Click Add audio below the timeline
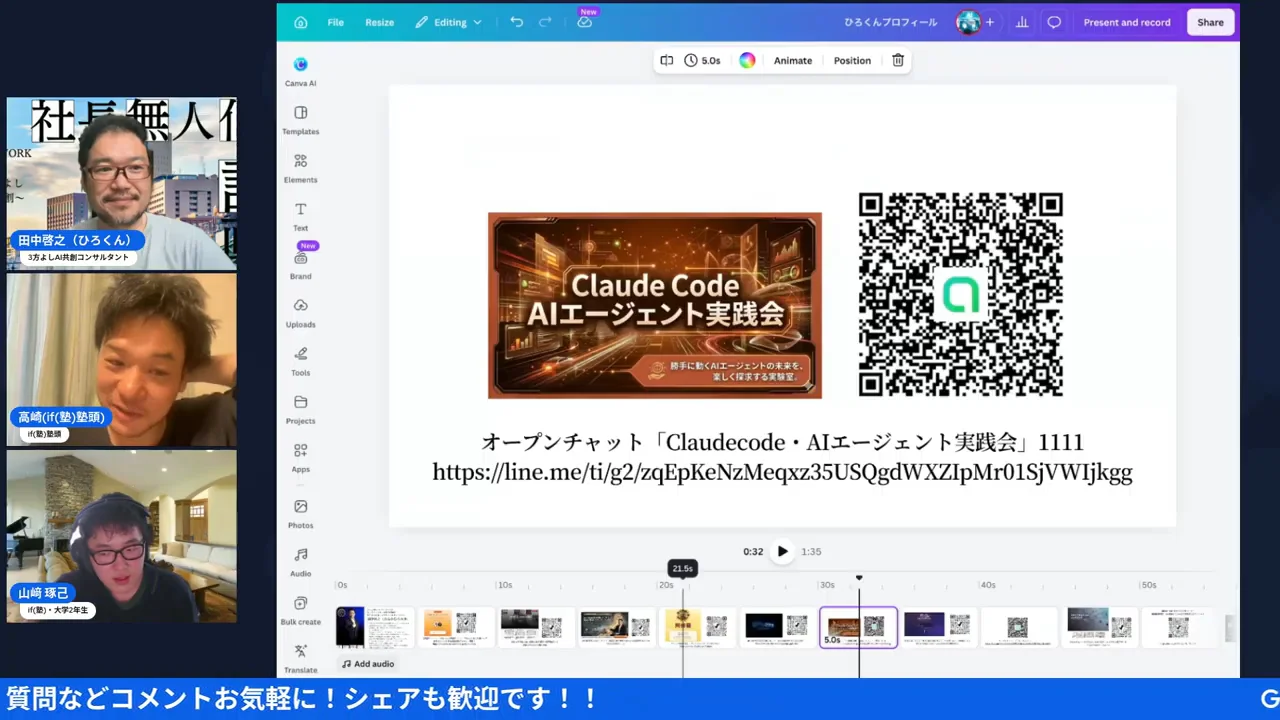Viewport: 1280px width, 720px height. point(367,664)
